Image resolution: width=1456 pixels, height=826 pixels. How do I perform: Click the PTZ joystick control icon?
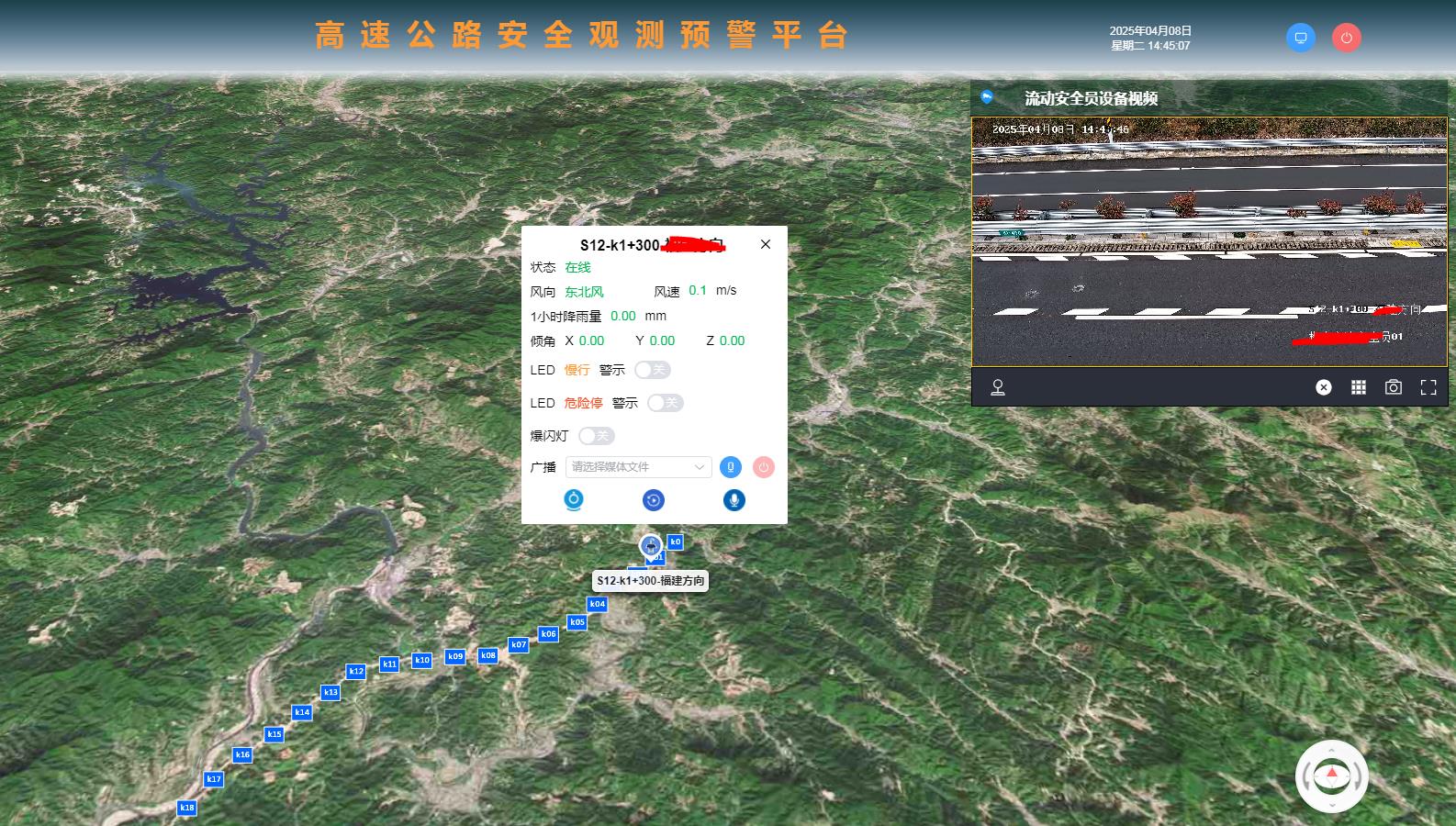pyautogui.click(x=997, y=387)
